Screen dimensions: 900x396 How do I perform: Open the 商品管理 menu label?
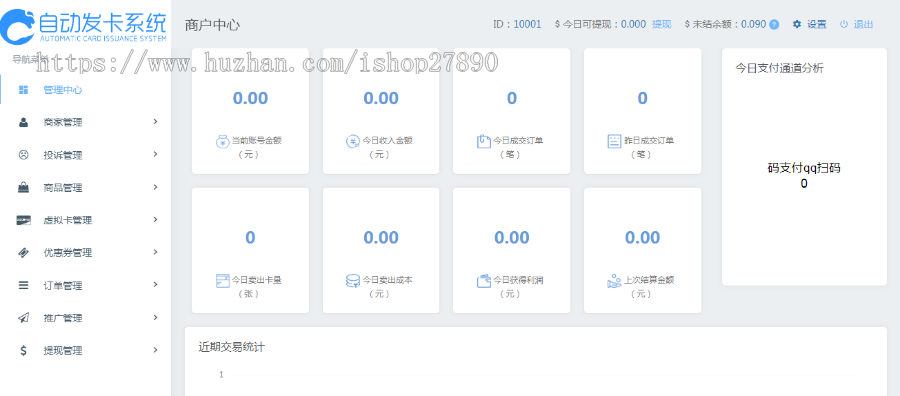63,188
